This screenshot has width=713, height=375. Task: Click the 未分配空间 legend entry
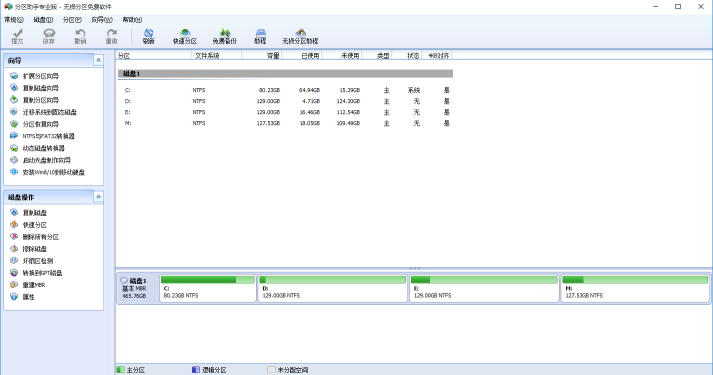point(288,370)
